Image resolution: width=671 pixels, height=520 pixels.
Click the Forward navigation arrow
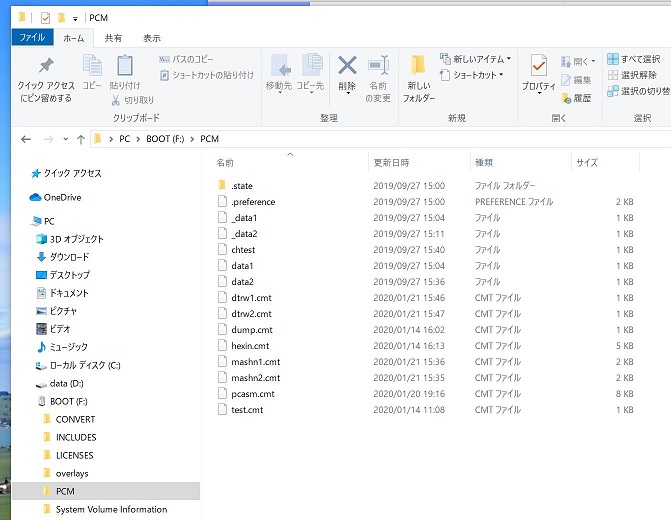point(48,139)
